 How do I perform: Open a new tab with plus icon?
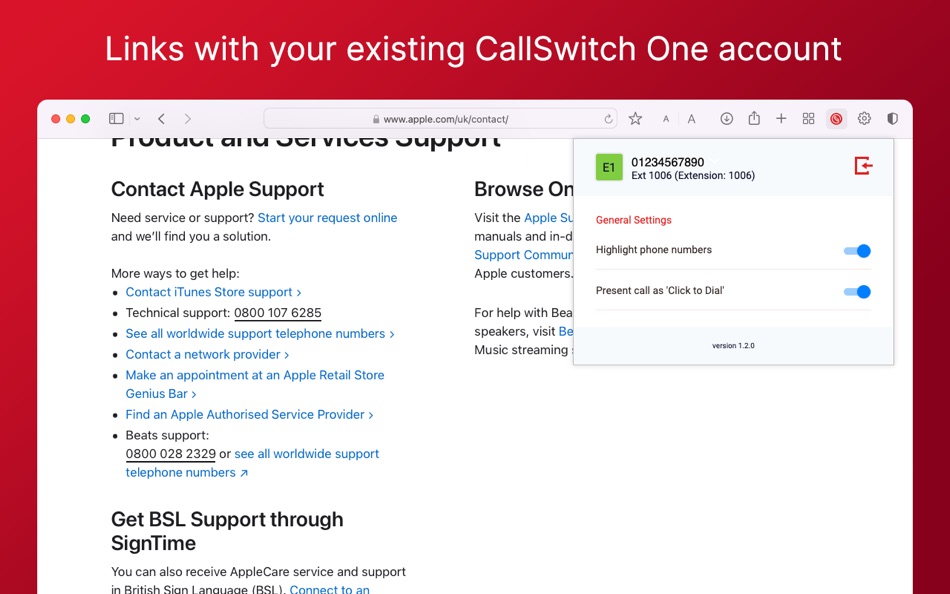pyautogui.click(x=781, y=119)
